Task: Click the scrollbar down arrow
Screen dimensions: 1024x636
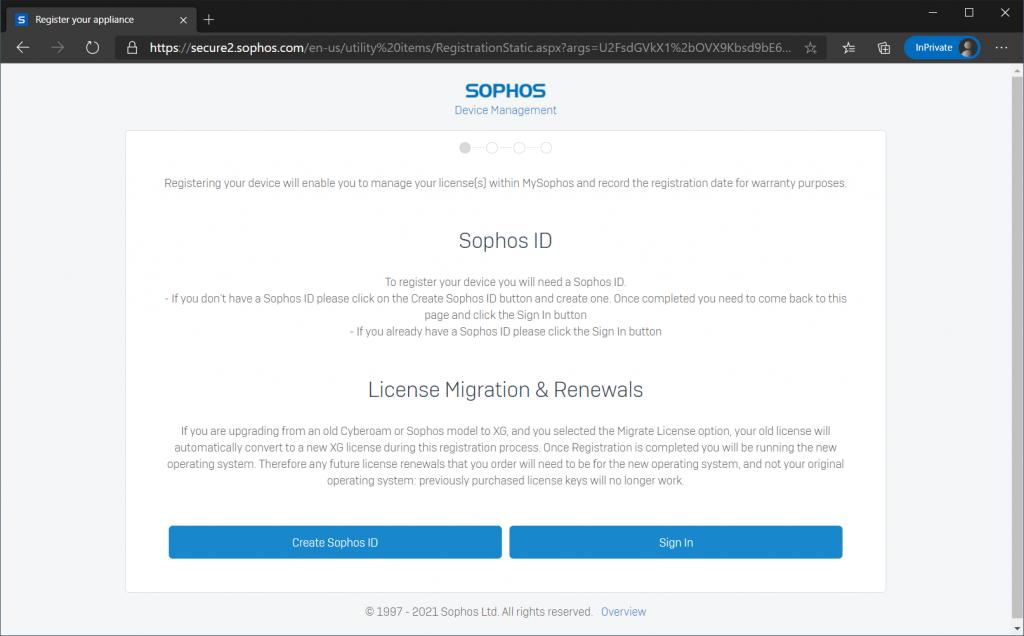Action: coord(1017,628)
